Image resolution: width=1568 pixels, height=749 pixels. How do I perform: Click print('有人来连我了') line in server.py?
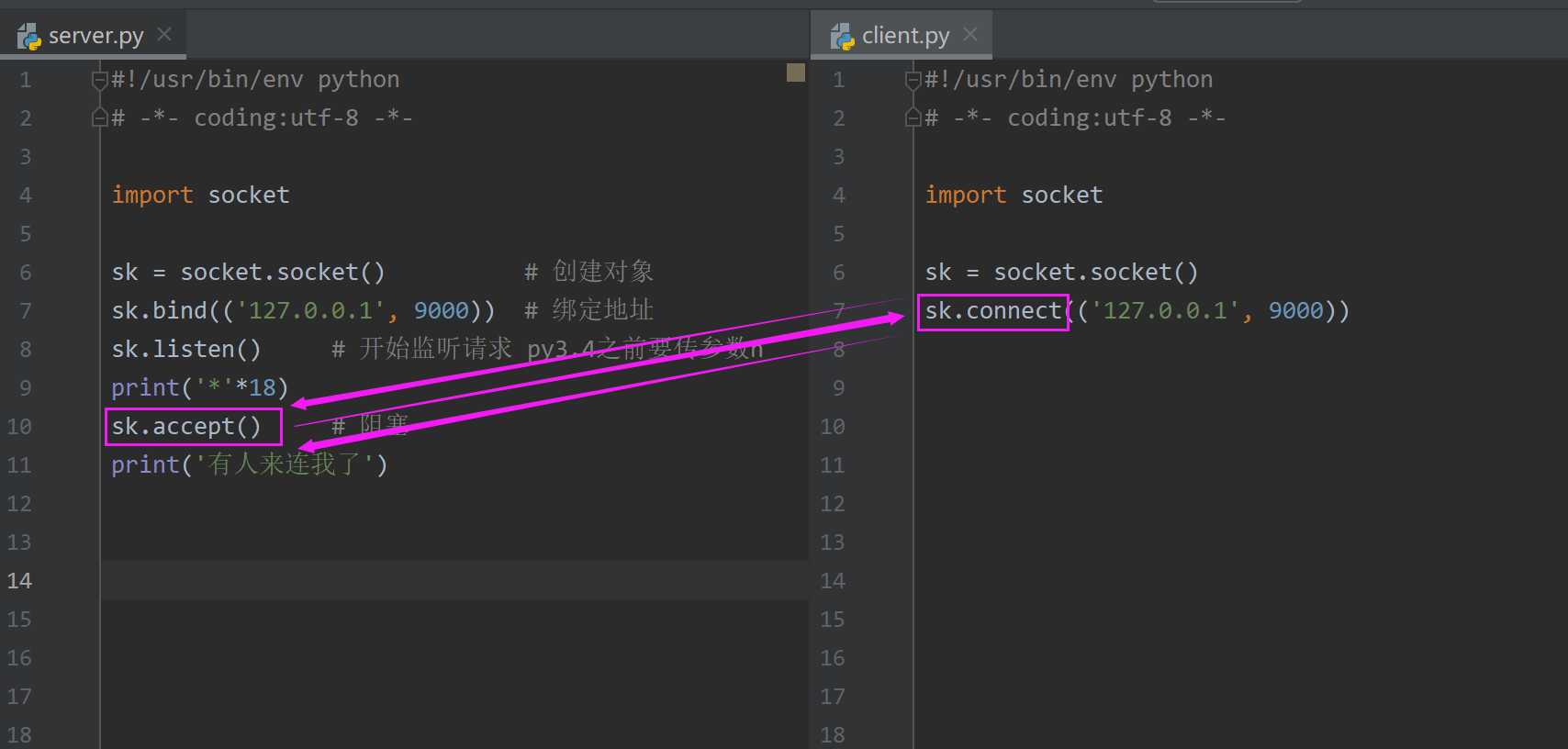click(x=250, y=464)
